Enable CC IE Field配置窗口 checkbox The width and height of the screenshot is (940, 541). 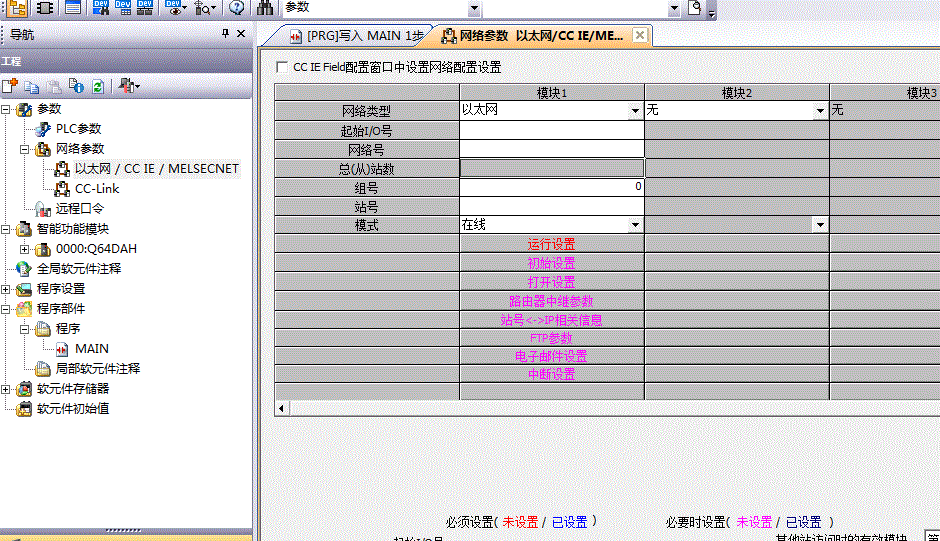282,68
